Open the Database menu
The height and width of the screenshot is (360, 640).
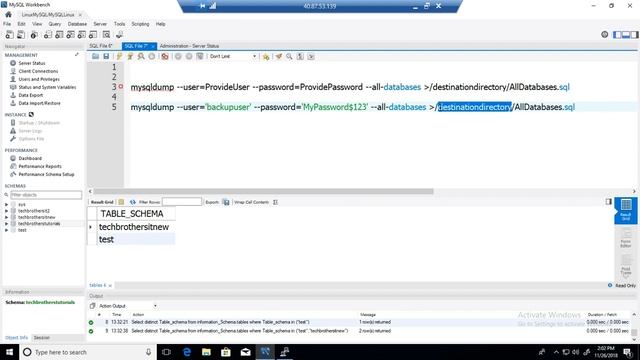pyautogui.click(x=77, y=24)
